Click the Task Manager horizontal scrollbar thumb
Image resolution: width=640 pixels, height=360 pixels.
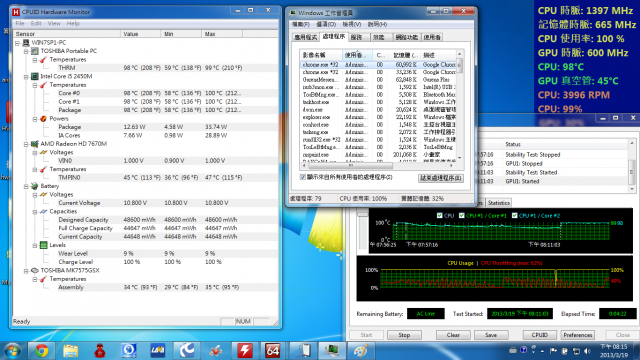pos(350,166)
